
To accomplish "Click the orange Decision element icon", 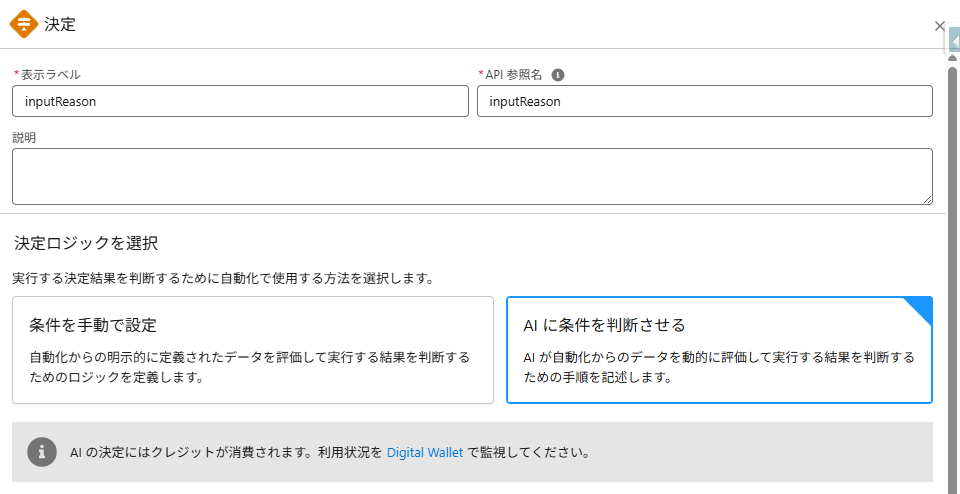I will 24,24.
